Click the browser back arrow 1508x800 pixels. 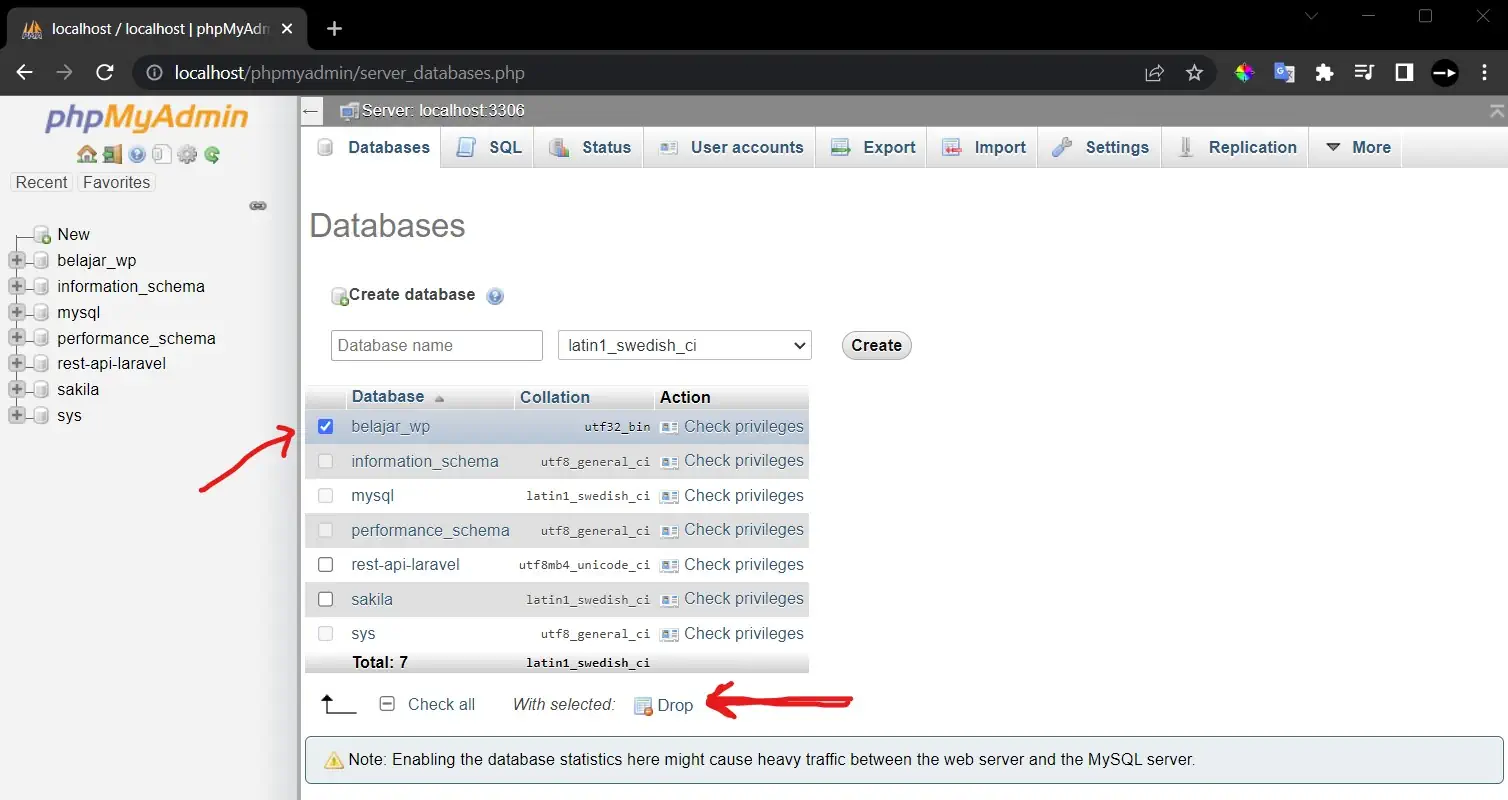[x=25, y=73]
